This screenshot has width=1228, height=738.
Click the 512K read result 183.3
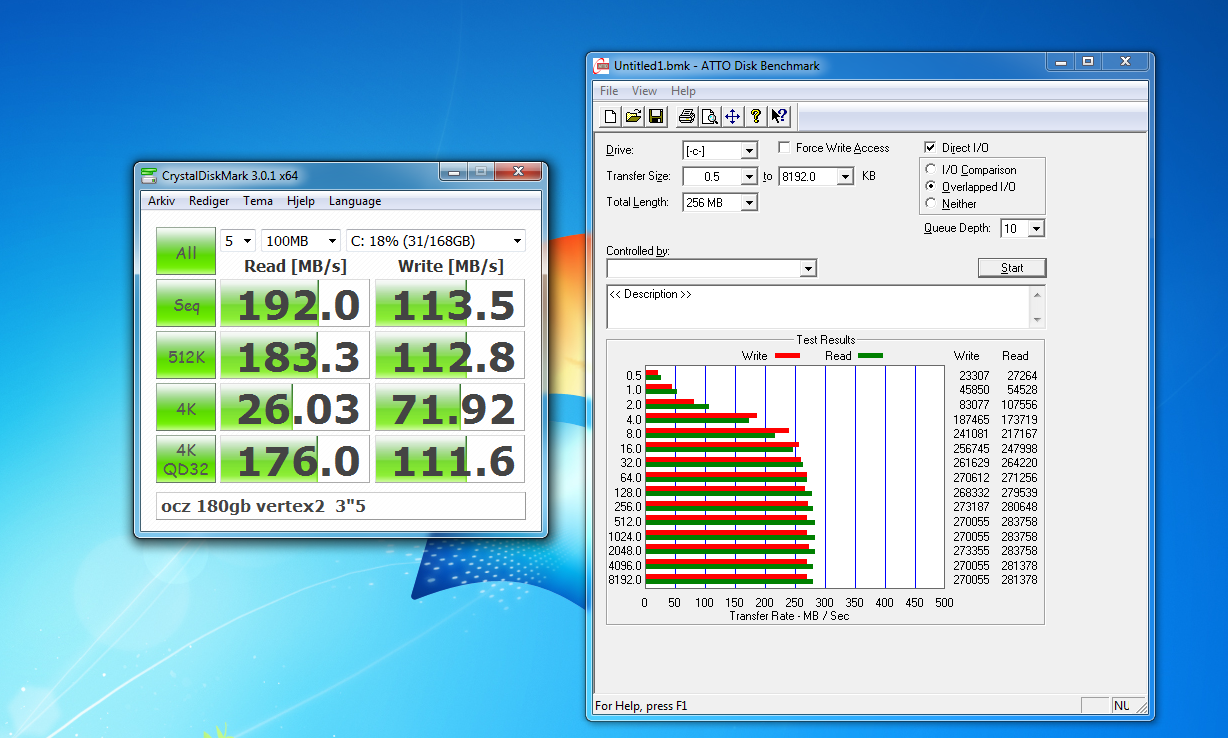tap(295, 356)
